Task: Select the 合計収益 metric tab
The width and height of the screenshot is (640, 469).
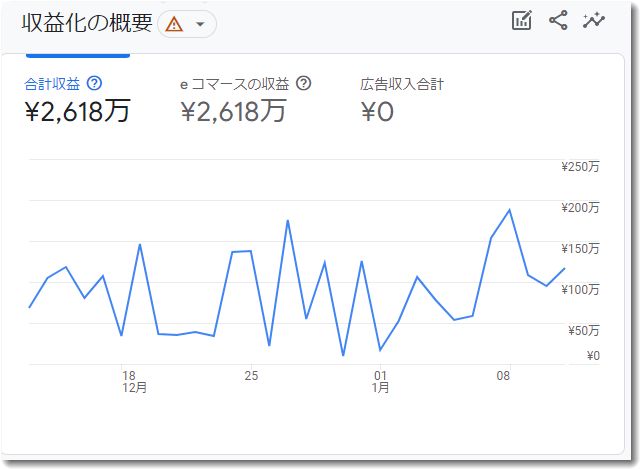Action: [x=77, y=98]
